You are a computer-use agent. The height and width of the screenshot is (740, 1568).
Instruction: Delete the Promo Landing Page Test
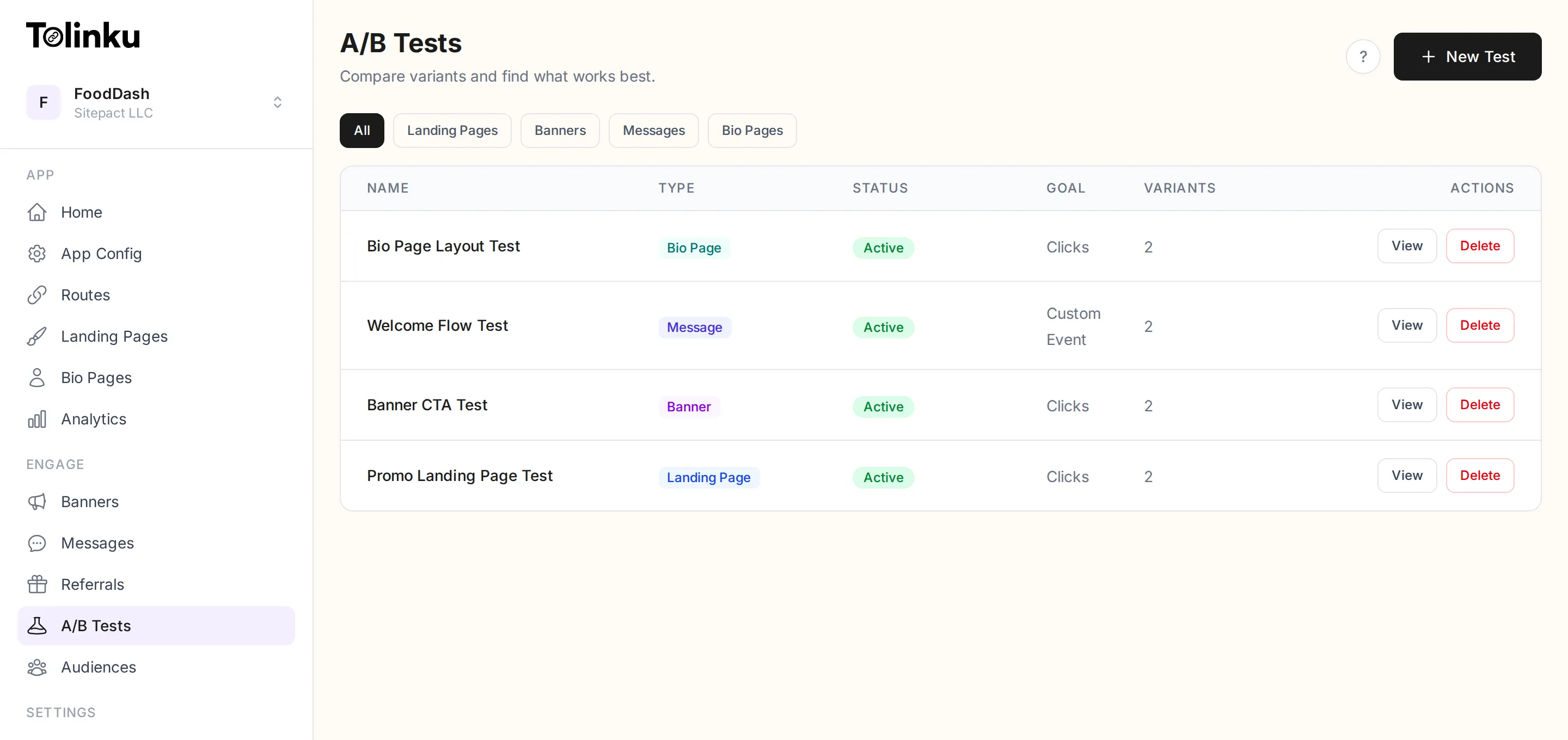coord(1481,475)
